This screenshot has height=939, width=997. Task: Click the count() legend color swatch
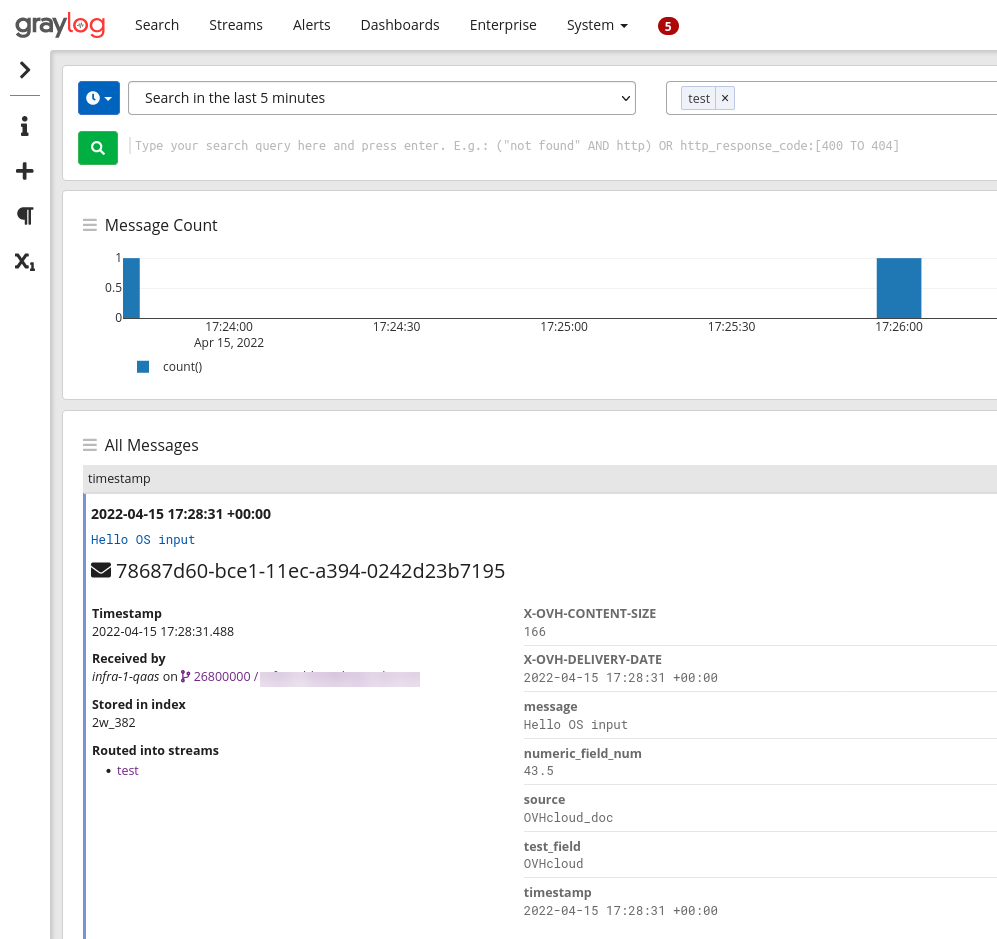(143, 367)
